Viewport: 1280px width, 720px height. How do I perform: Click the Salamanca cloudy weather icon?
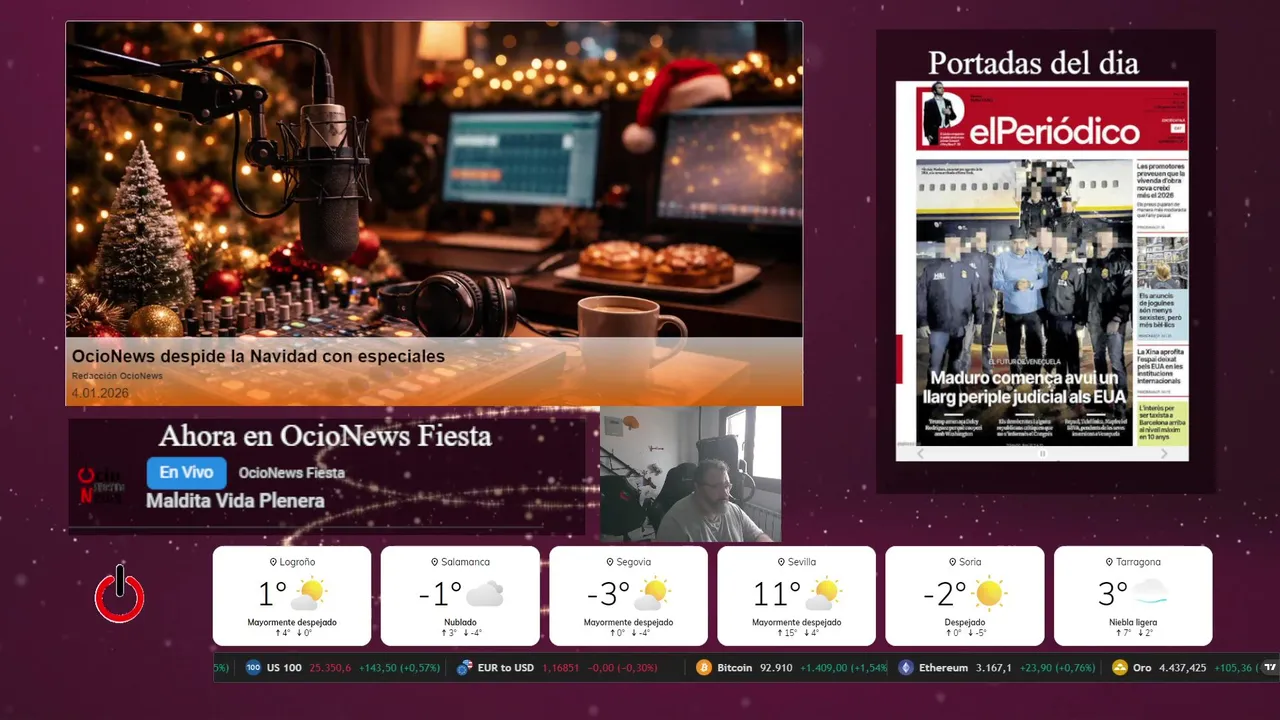click(x=484, y=594)
